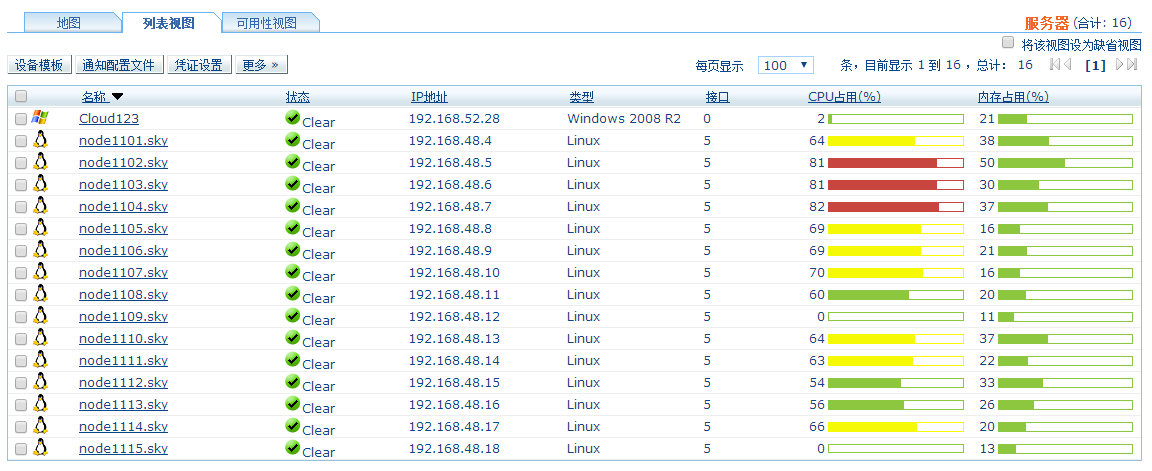Click the red CPU usage bar for node1104.sky
The width and height of the screenshot is (1152, 471).
click(883, 206)
